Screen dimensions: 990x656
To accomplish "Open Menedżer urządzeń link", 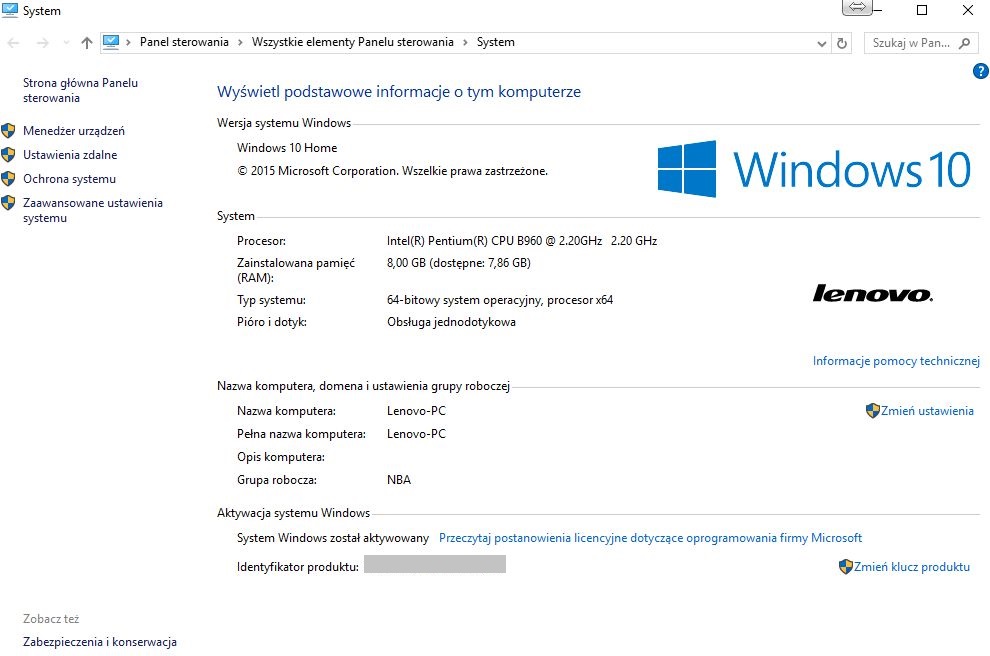I will click(74, 131).
